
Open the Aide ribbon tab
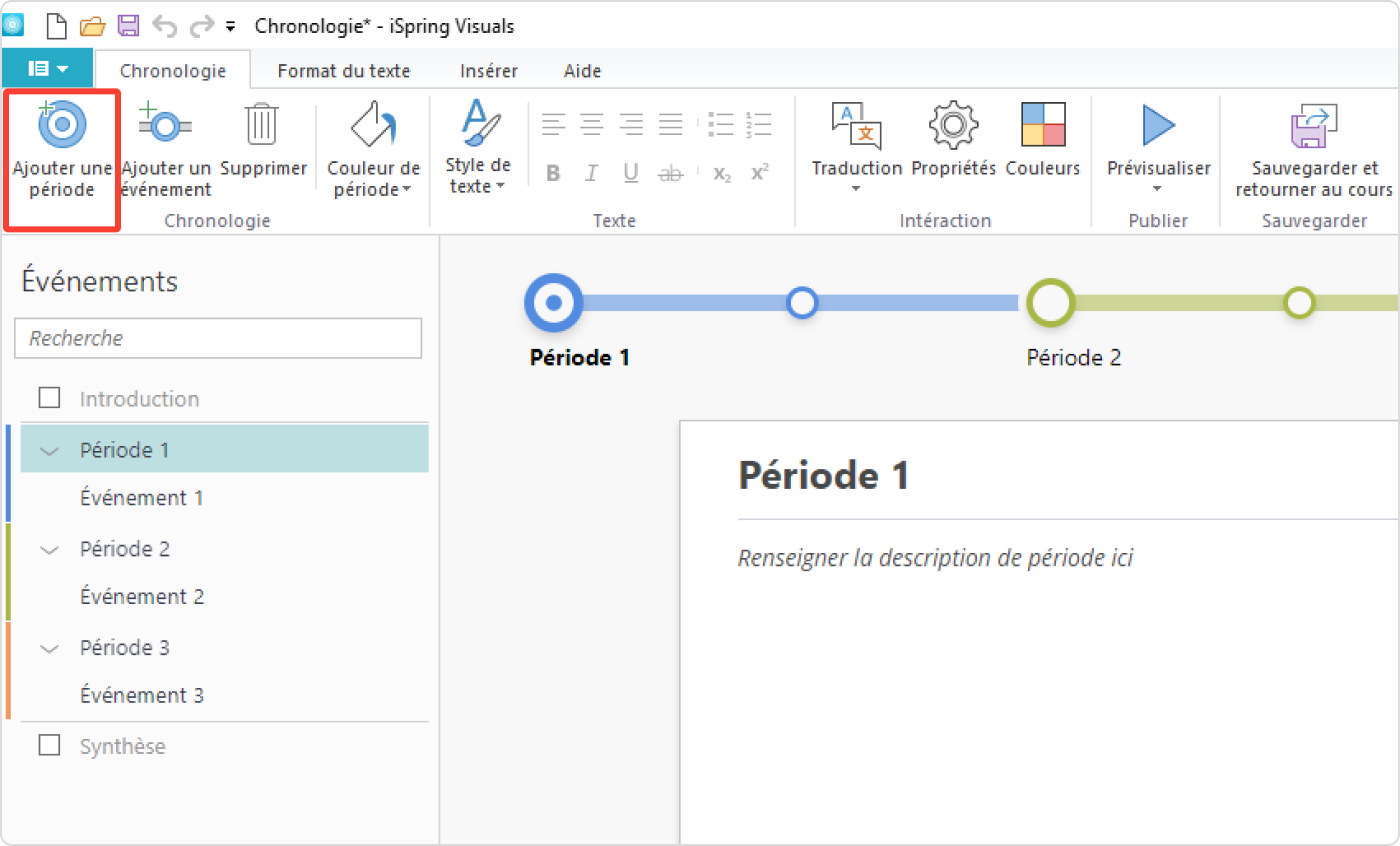[582, 71]
